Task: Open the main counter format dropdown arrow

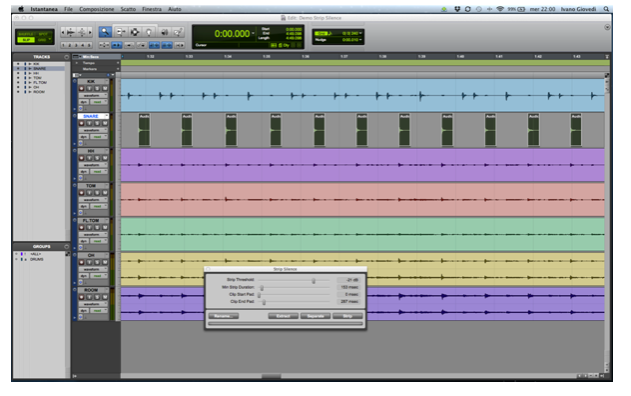Action: pyautogui.click(x=253, y=33)
